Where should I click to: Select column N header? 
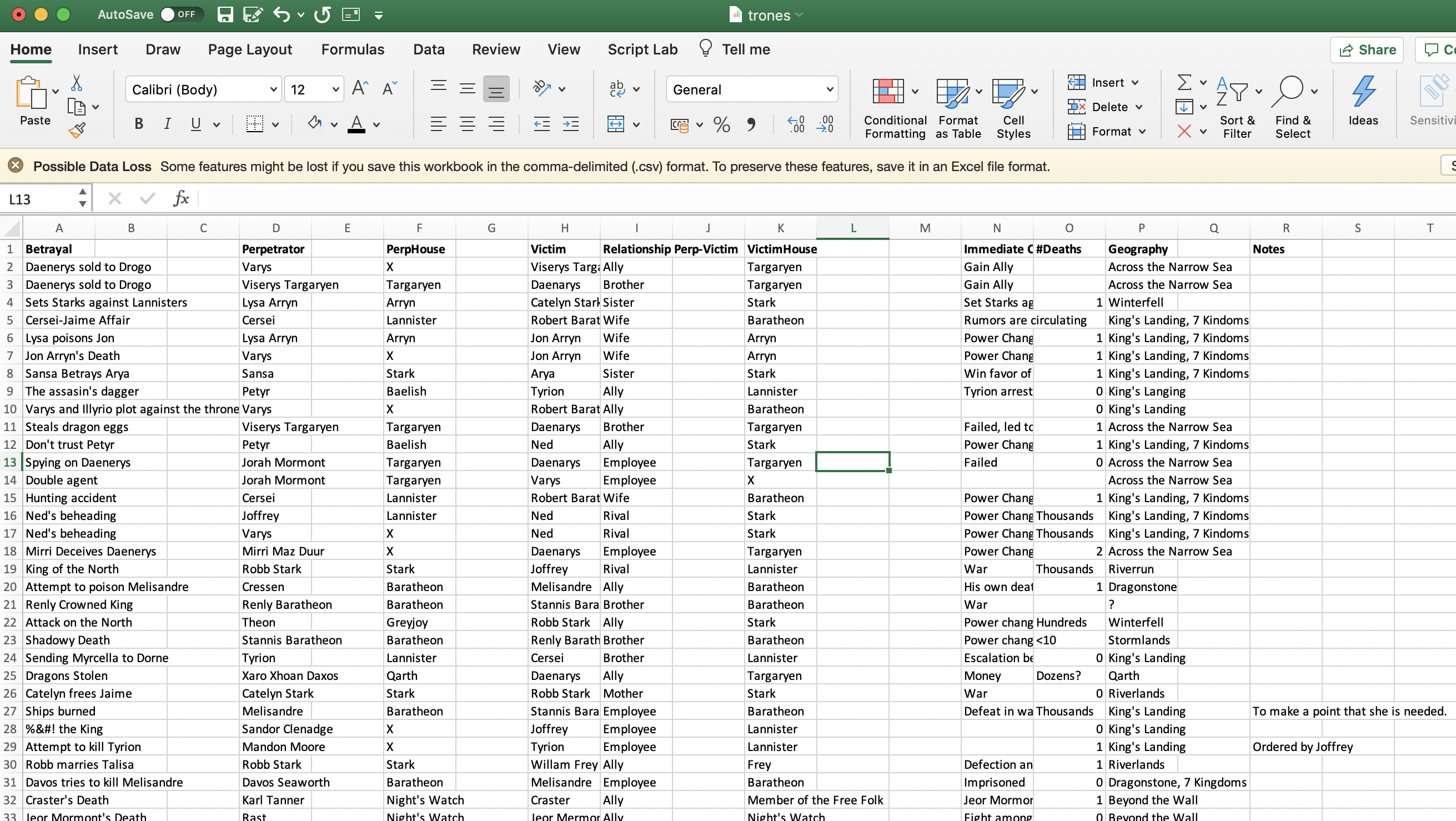click(997, 228)
